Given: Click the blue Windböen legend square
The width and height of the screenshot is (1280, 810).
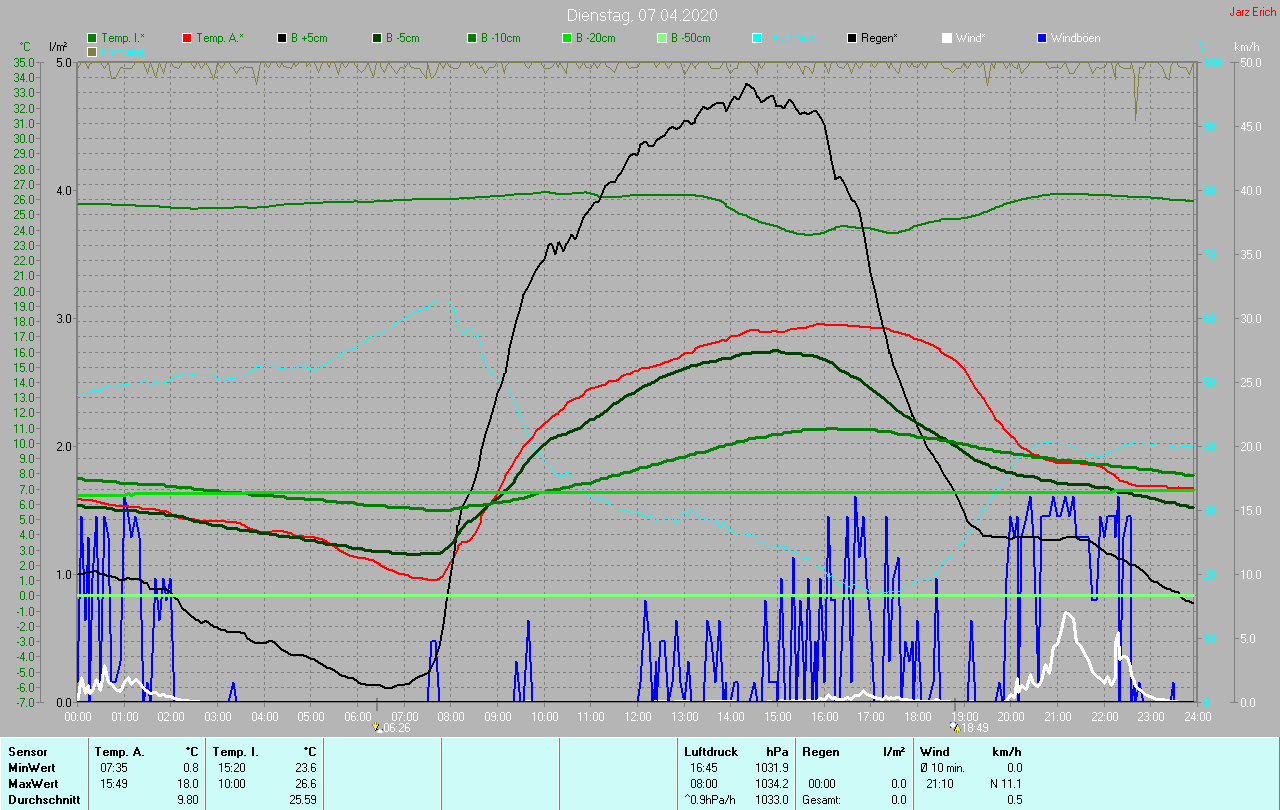Looking at the screenshot, I should point(1042,38).
